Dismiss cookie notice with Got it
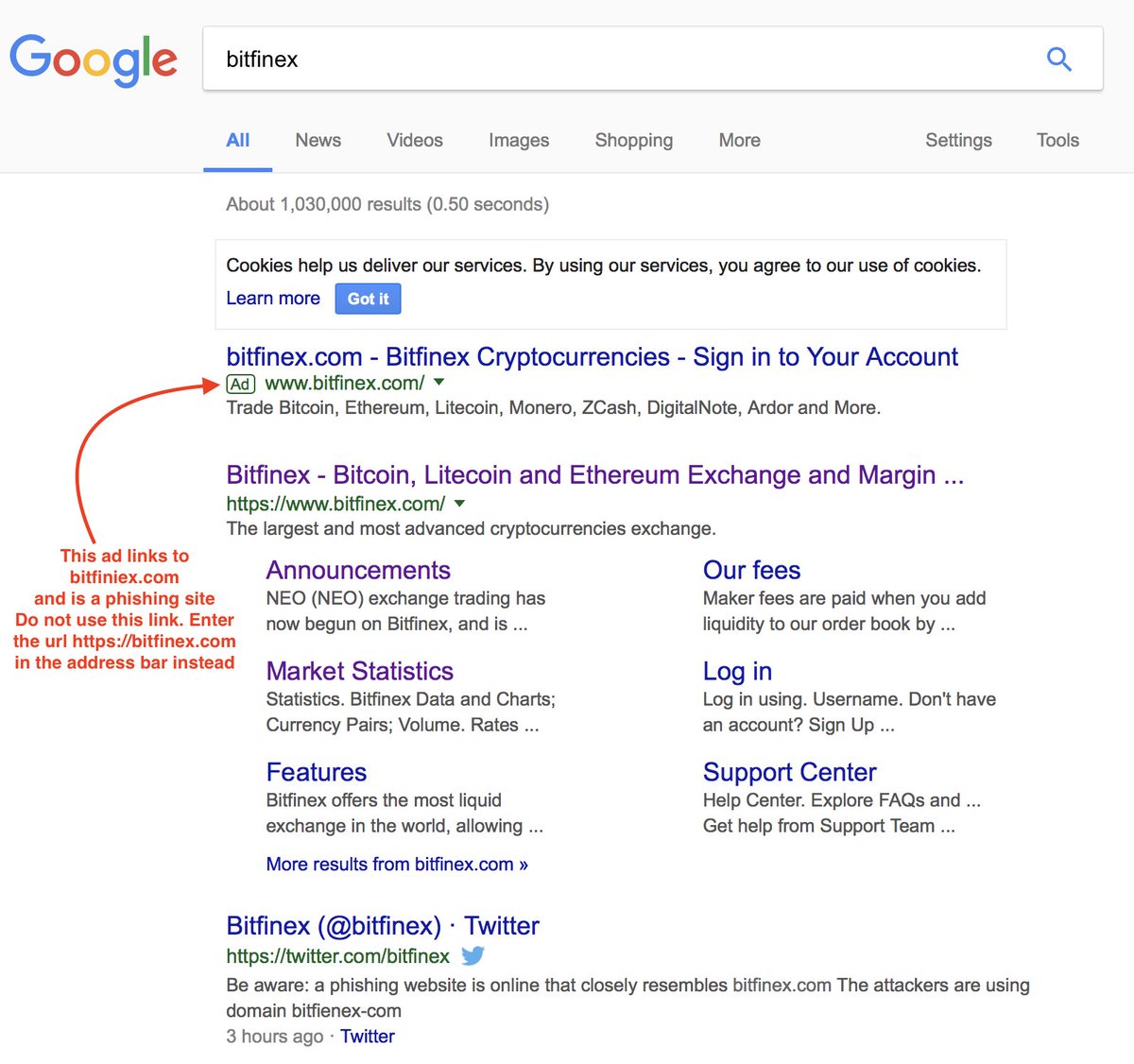Image resolution: width=1134 pixels, height=1064 pixels. click(369, 299)
